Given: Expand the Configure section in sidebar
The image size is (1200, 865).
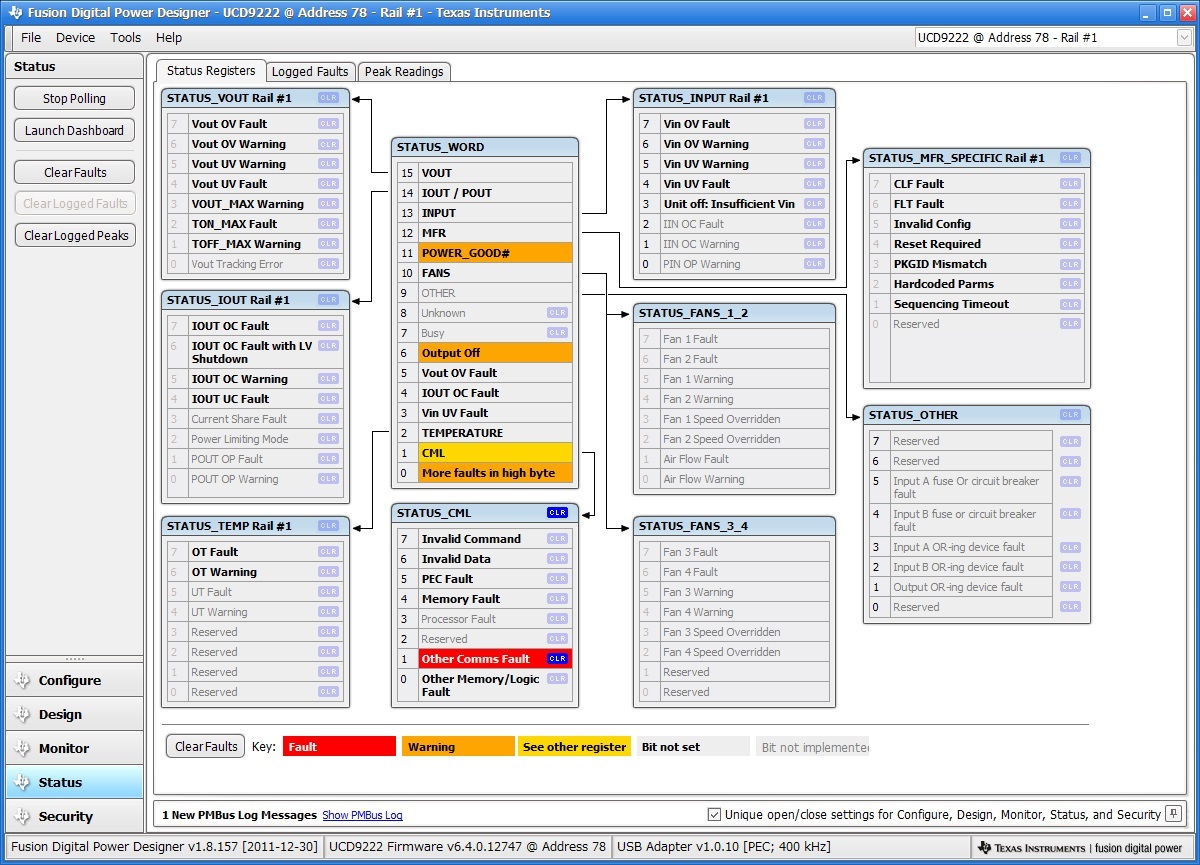Looking at the screenshot, I should click(75, 681).
